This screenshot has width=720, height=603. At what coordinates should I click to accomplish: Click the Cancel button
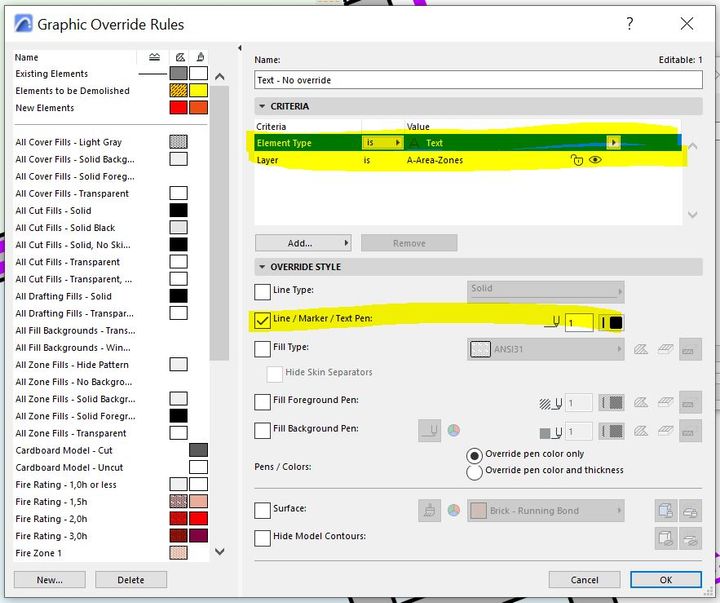click(585, 580)
